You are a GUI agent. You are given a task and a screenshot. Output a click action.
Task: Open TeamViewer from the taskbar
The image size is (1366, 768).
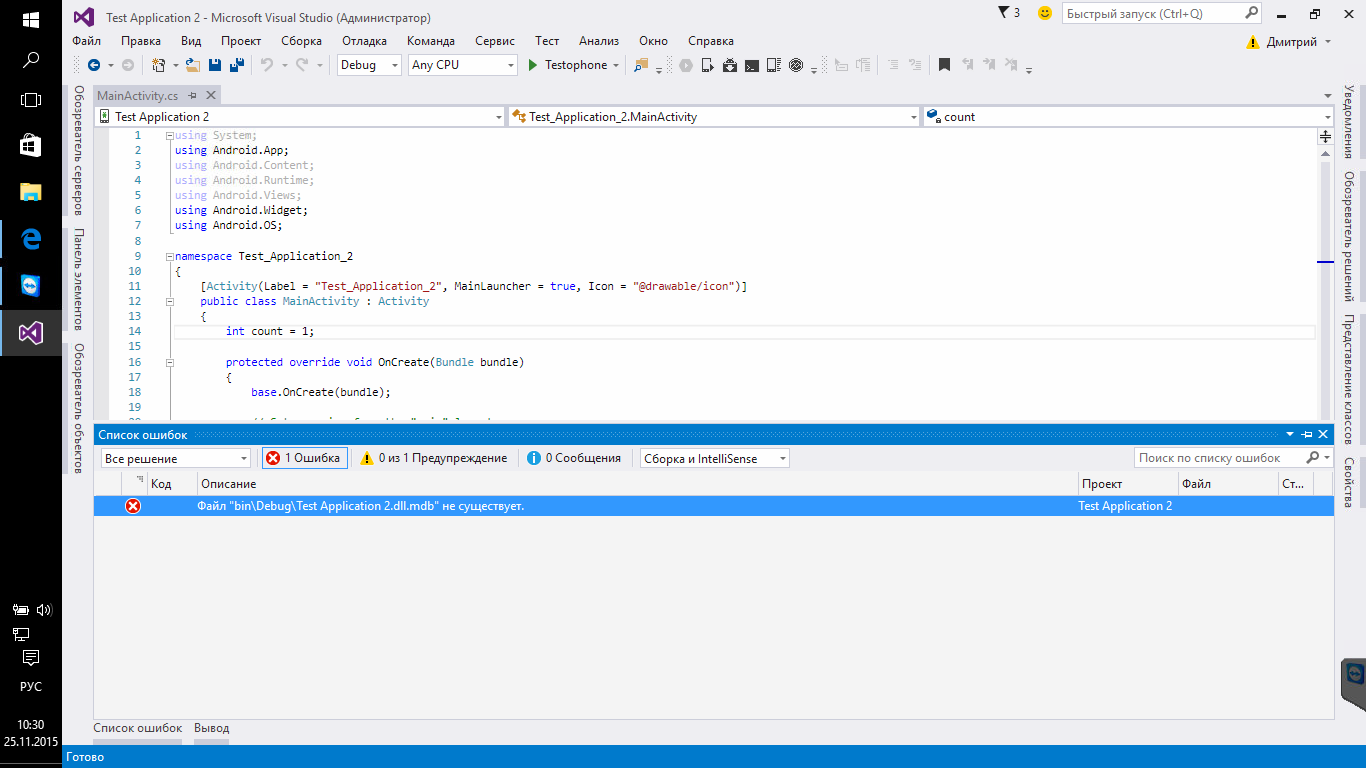31,286
